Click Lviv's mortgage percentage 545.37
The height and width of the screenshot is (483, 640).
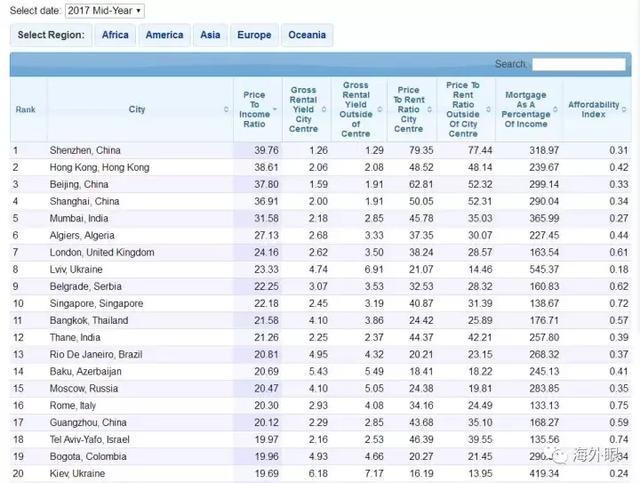pyautogui.click(x=544, y=269)
